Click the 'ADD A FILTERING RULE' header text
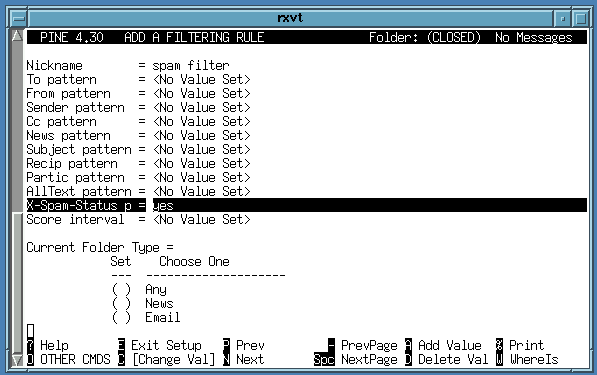Image resolution: width=597 pixels, height=375 pixels. (x=194, y=37)
